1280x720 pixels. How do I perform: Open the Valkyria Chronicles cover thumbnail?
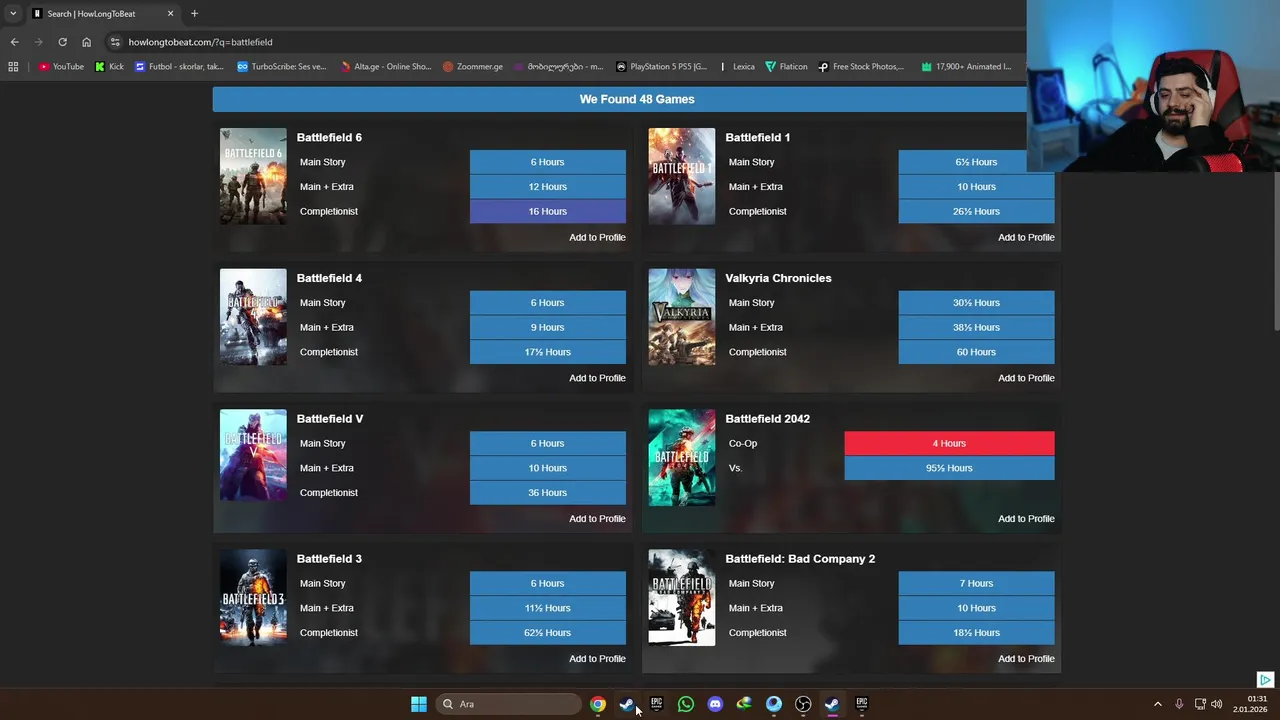[x=682, y=317]
